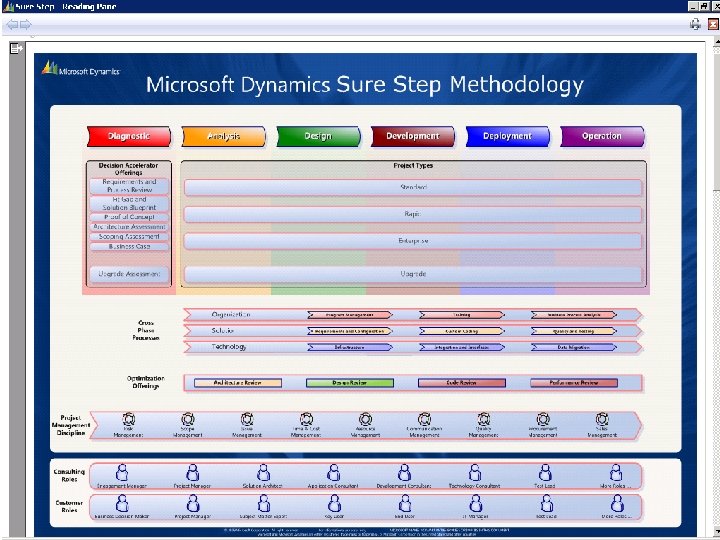Click Integration and Interfaces process
The width and height of the screenshot is (720, 540).
(462, 348)
